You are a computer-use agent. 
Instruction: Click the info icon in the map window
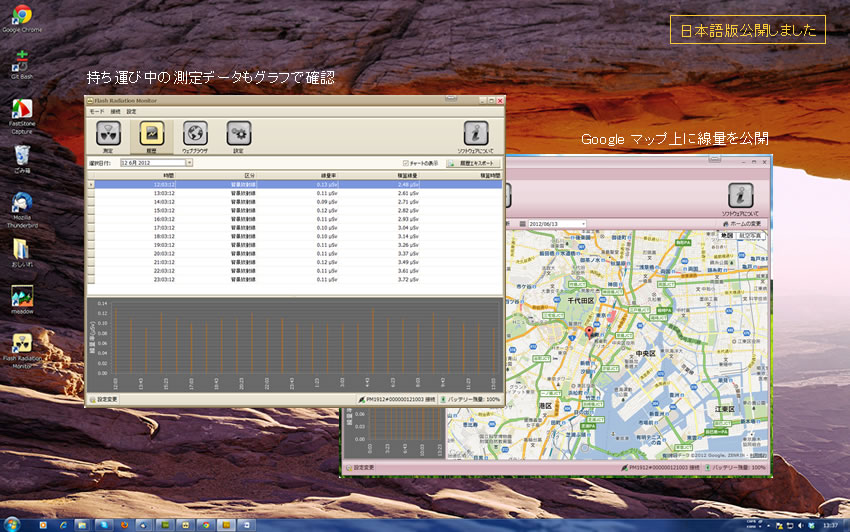coord(740,196)
